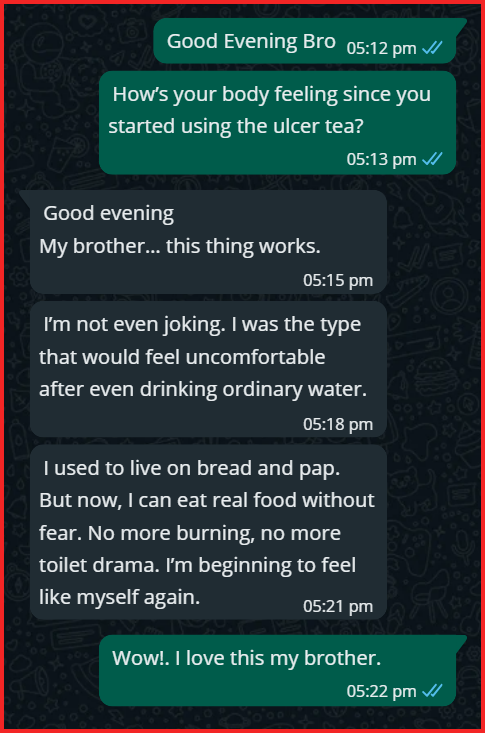Screen dimensions: 485x733
Task: Click the 05:21 pm timestamp
Action: click(338, 606)
